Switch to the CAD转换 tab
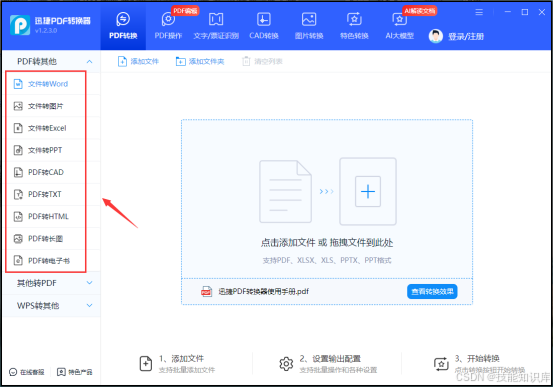This screenshot has width=554, height=388. point(264,26)
